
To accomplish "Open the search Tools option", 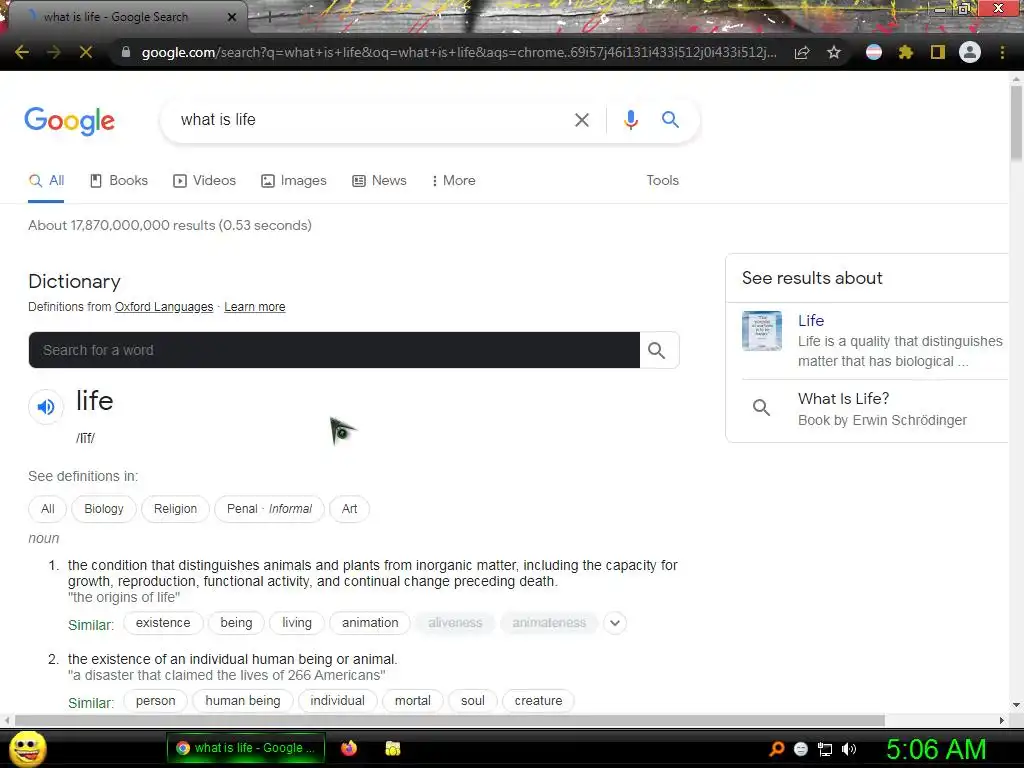I will tap(662, 180).
